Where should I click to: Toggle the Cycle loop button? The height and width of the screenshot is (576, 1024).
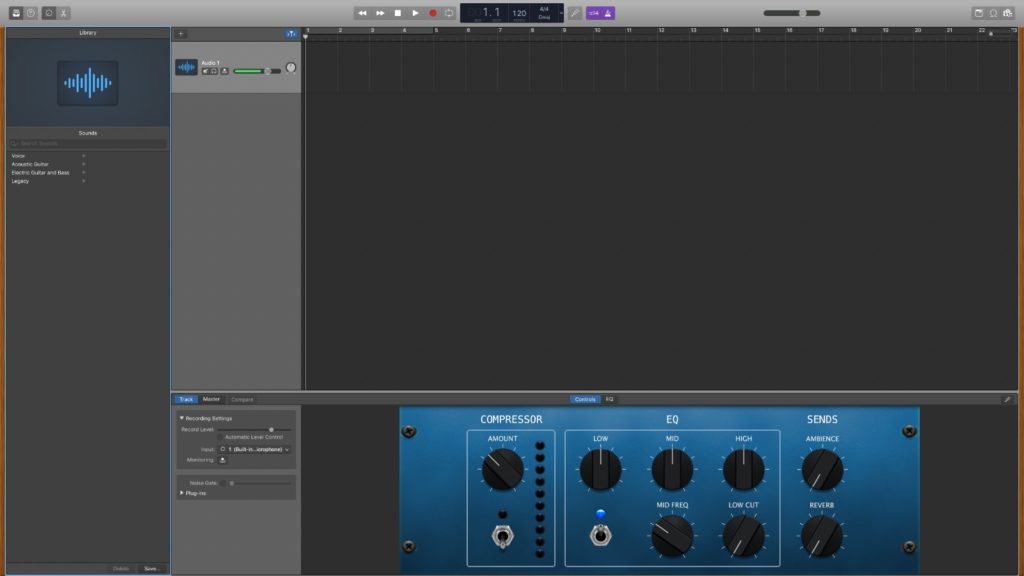click(449, 13)
